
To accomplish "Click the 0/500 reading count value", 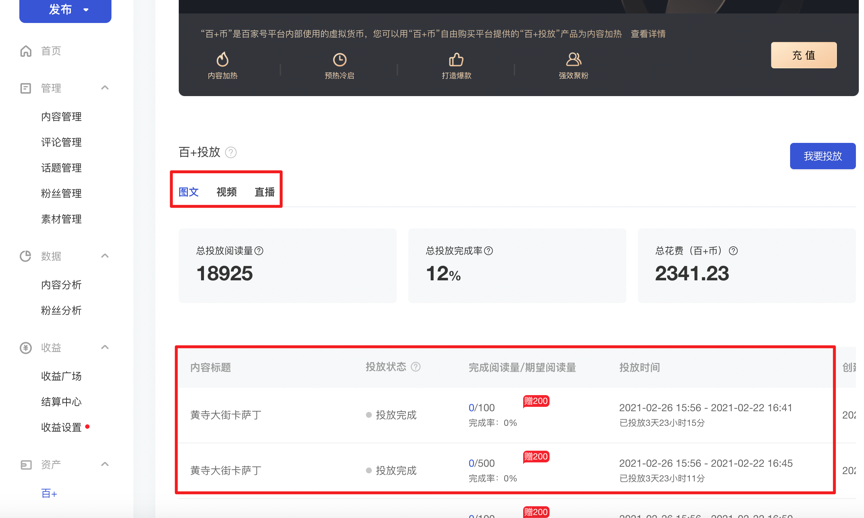I will 482,463.
